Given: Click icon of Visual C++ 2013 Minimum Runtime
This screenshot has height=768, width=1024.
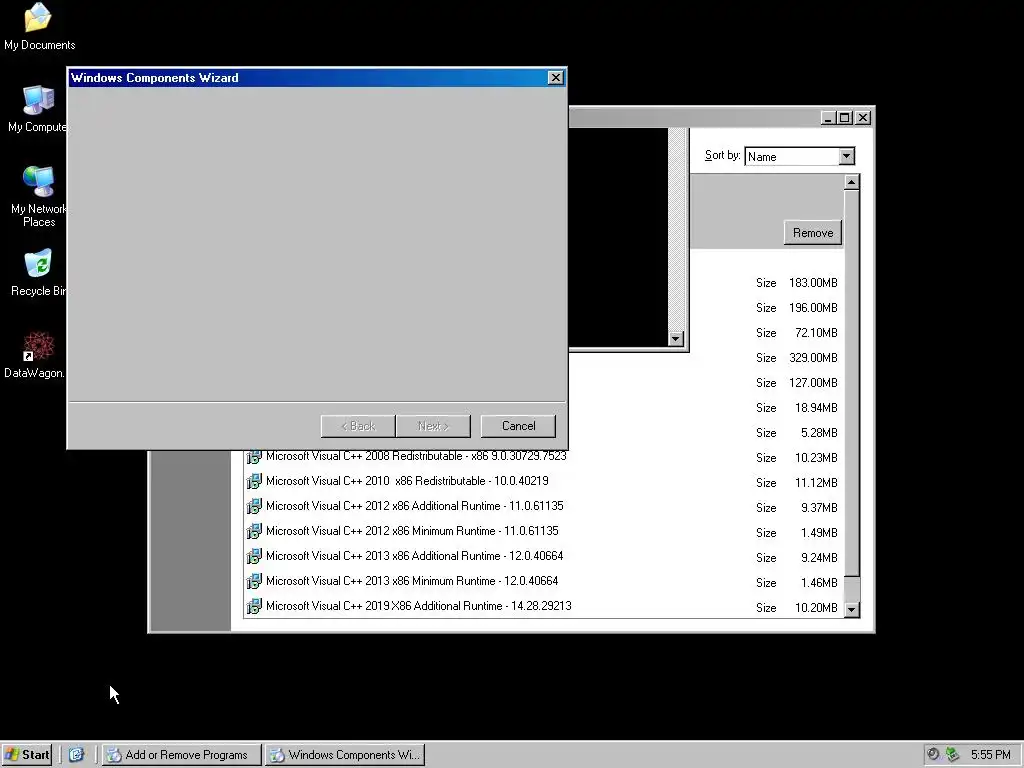Looking at the screenshot, I should [253, 581].
